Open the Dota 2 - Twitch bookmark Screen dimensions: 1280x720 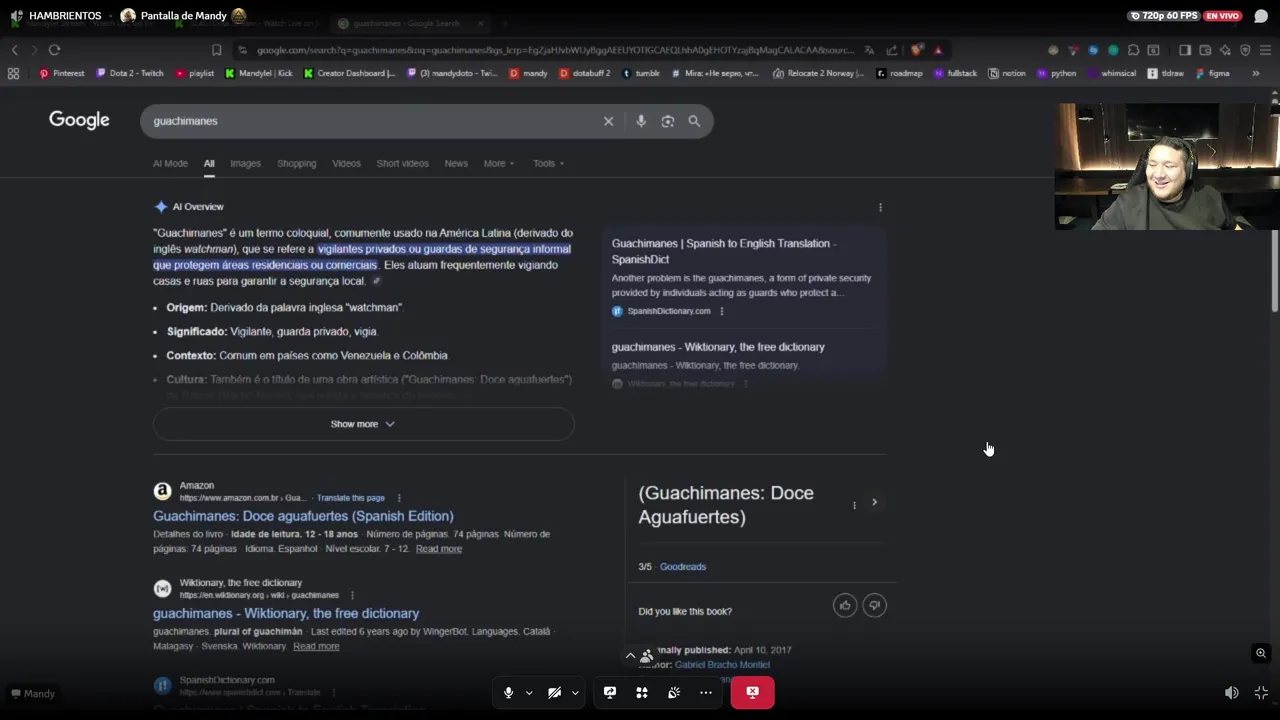coord(130,73)
